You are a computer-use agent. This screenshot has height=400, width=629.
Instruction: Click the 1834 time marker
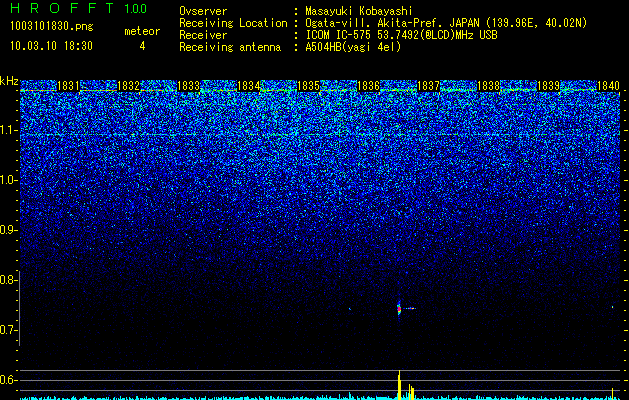248,86
